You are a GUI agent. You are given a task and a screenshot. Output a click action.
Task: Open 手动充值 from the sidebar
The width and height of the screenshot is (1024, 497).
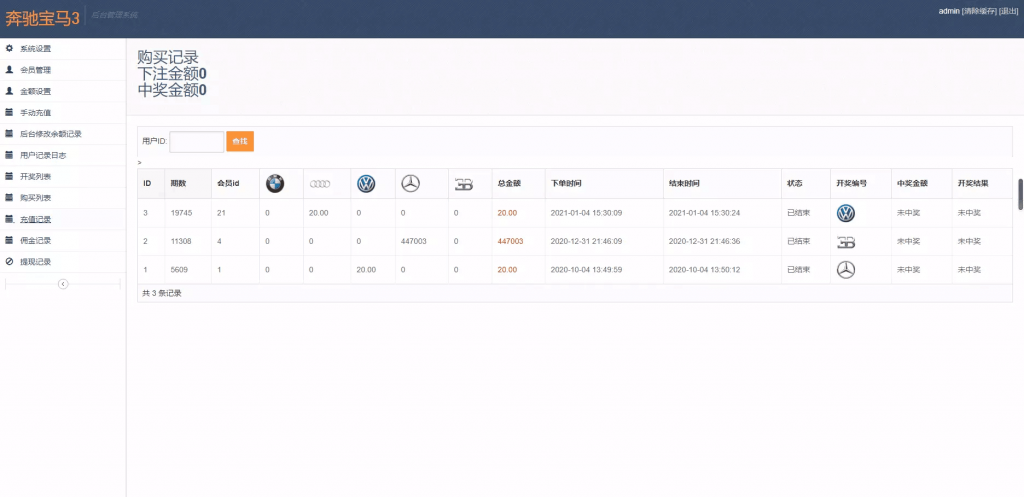click(x=35, y=113)
